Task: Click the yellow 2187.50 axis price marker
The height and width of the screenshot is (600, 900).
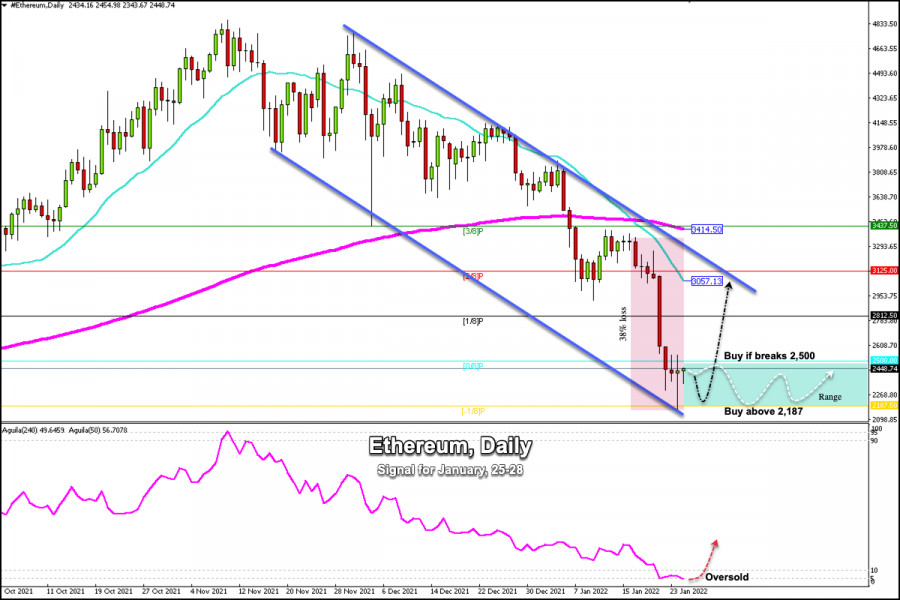Action: (884, 405)
